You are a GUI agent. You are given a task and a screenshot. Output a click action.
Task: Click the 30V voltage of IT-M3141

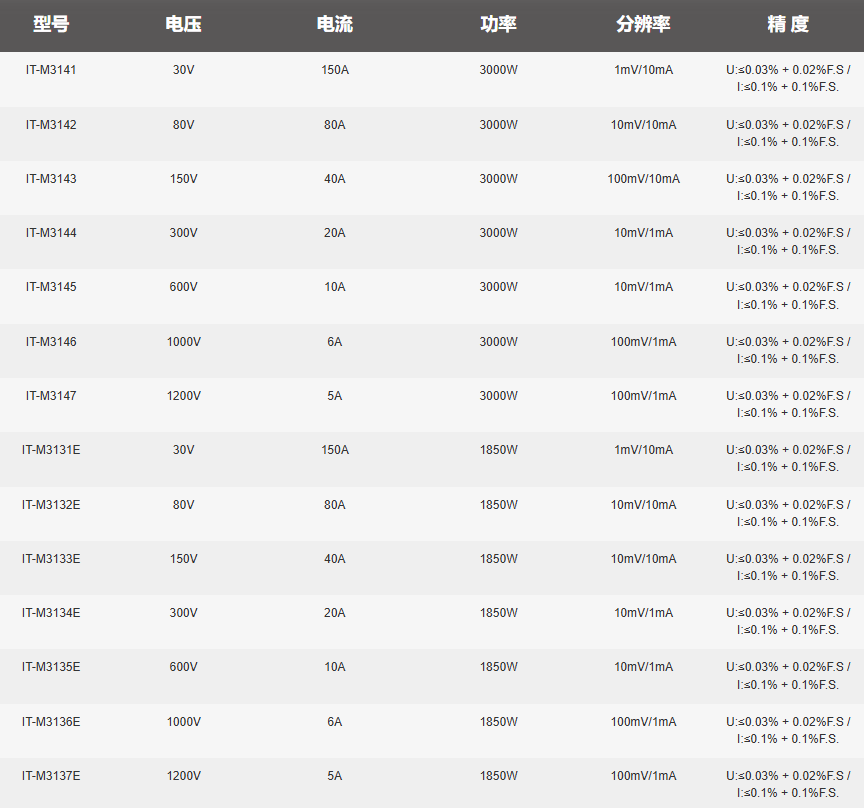coord(183,70)
